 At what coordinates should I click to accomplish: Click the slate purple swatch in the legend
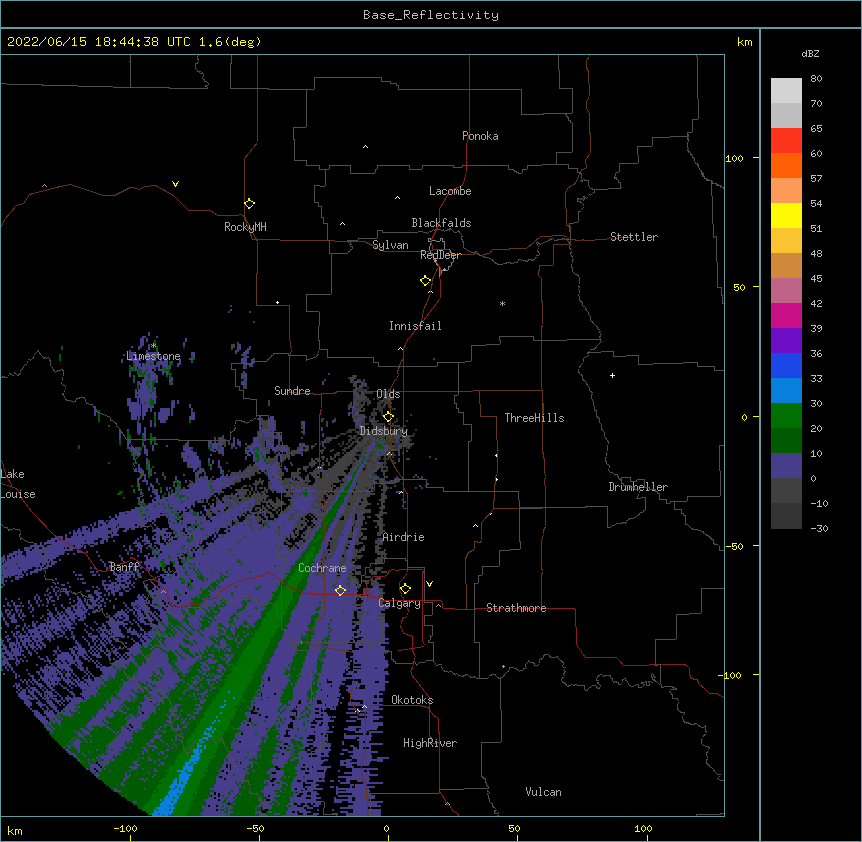786,466
